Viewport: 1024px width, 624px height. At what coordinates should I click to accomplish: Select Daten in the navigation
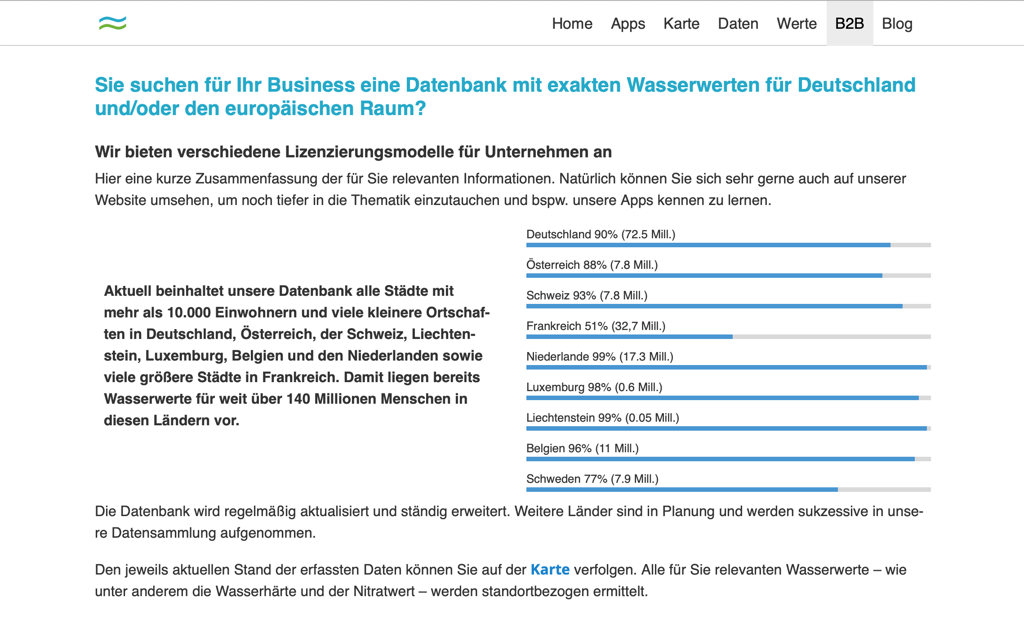738,23
